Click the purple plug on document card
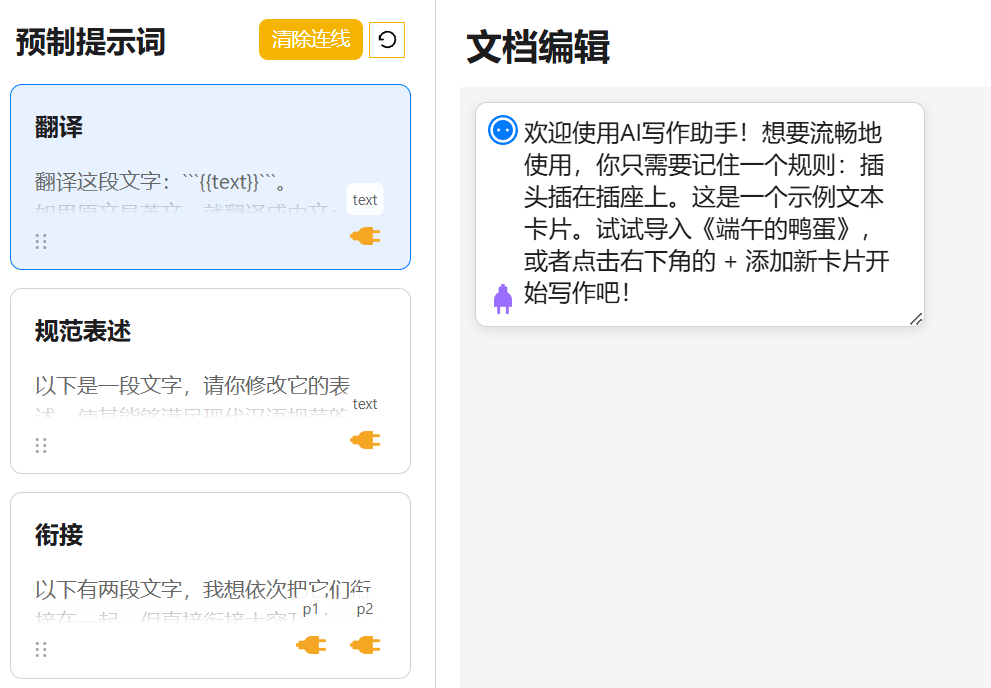The height and width of the screenshot is (688, 991). (503, 298)
